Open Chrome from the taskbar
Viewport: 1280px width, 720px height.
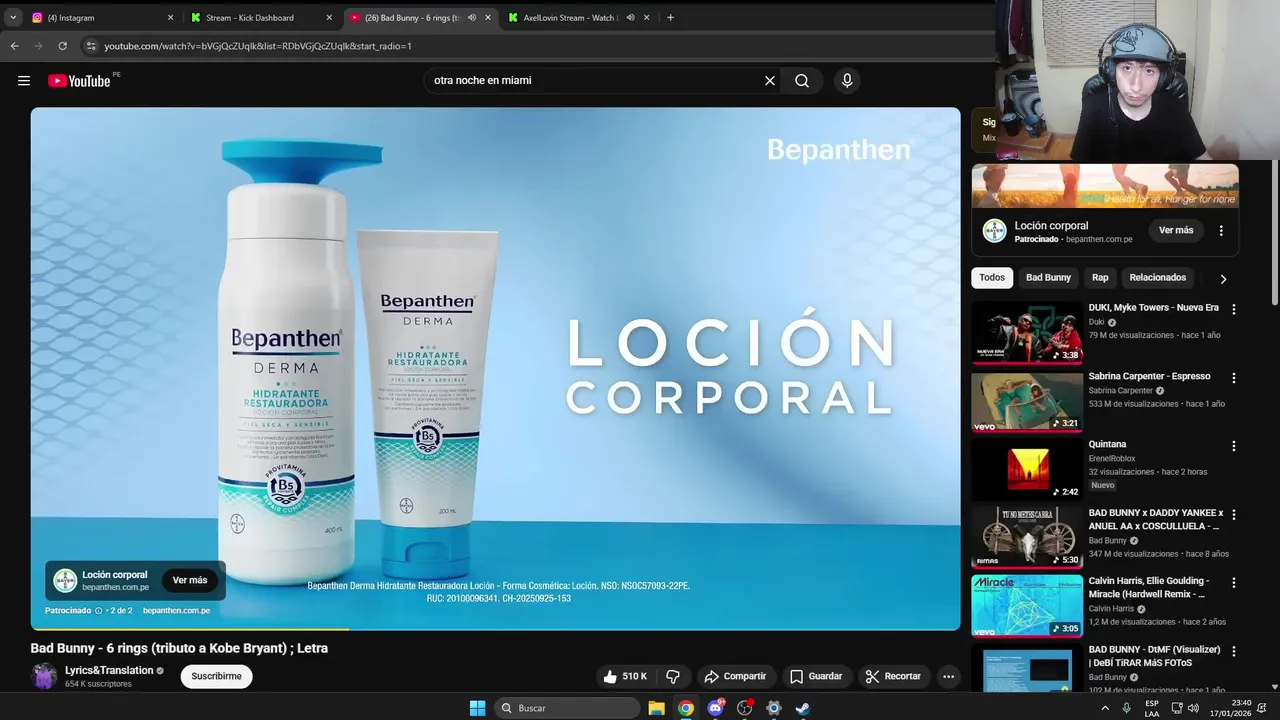click(x=685, y=708)
